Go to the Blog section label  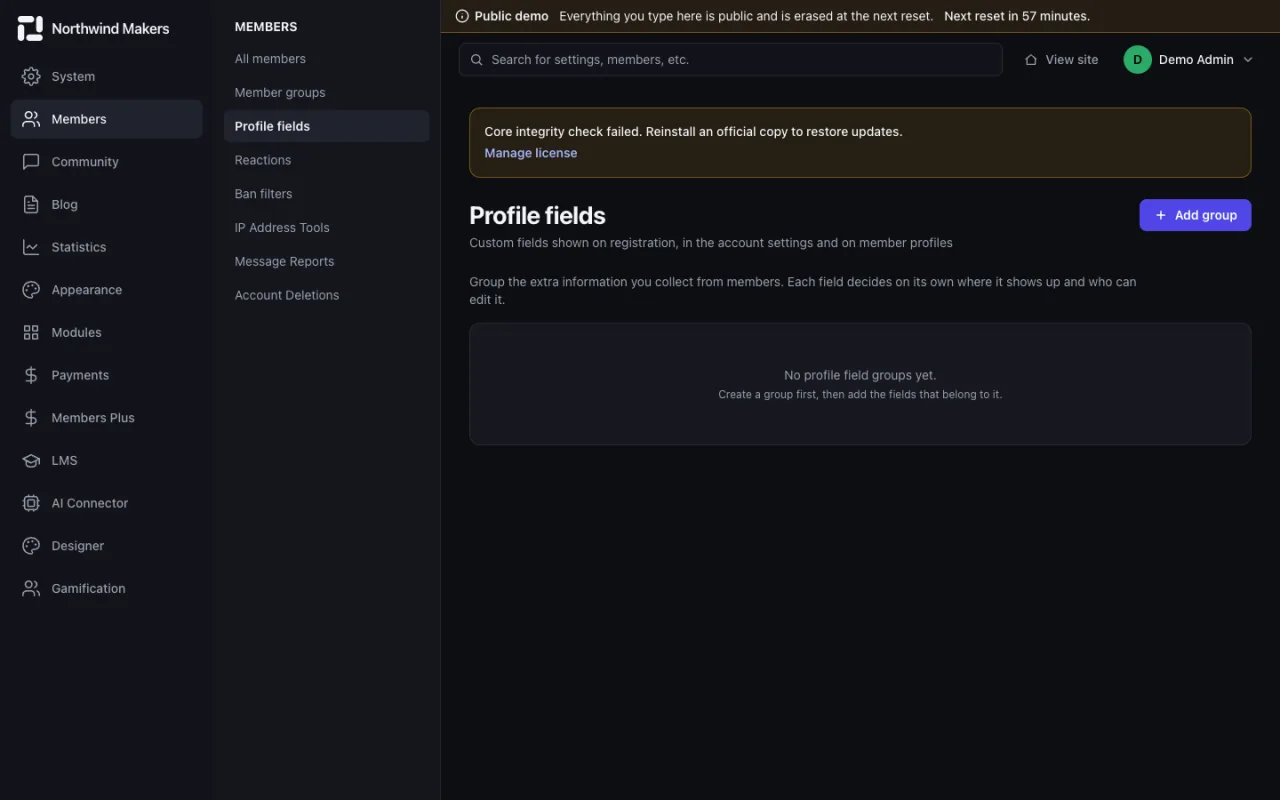click(64, 204)
